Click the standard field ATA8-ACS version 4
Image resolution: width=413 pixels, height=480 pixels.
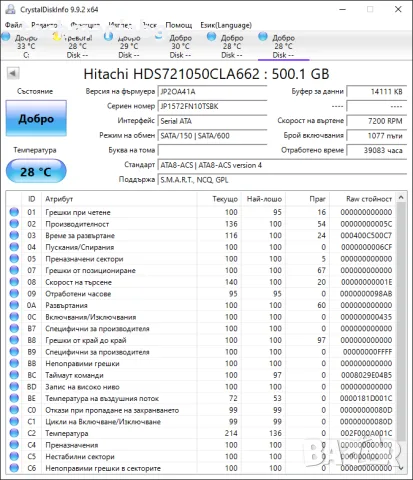(x=282, y=165)
